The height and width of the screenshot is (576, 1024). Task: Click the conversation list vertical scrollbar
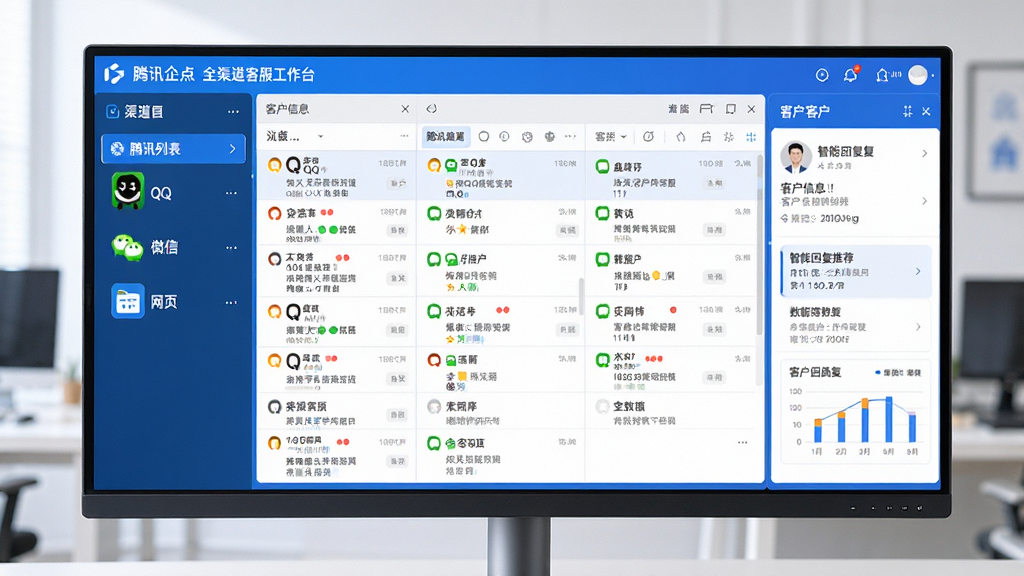(760, 245)
